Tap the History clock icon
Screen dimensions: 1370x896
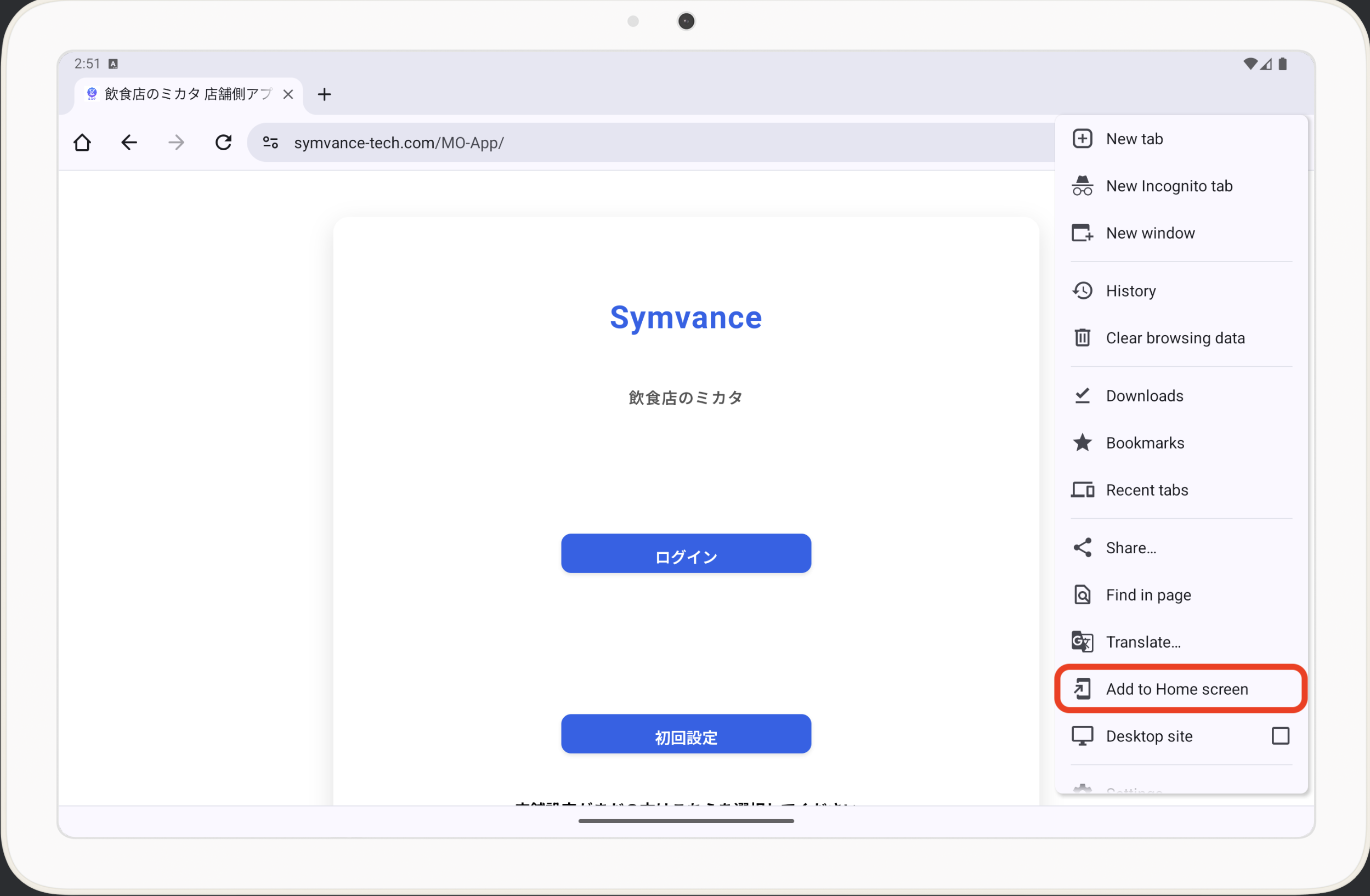point(1082,291)
